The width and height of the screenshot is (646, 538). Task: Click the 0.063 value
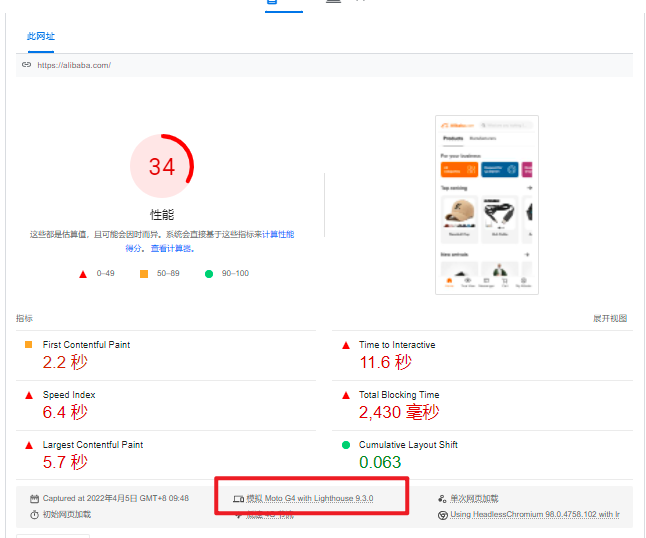click(x=380, y=462)
